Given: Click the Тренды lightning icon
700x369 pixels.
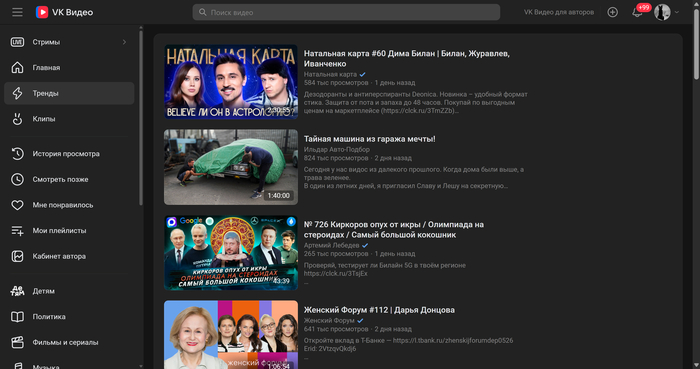Looking at the screenshot, I should (x=17, y=93).
